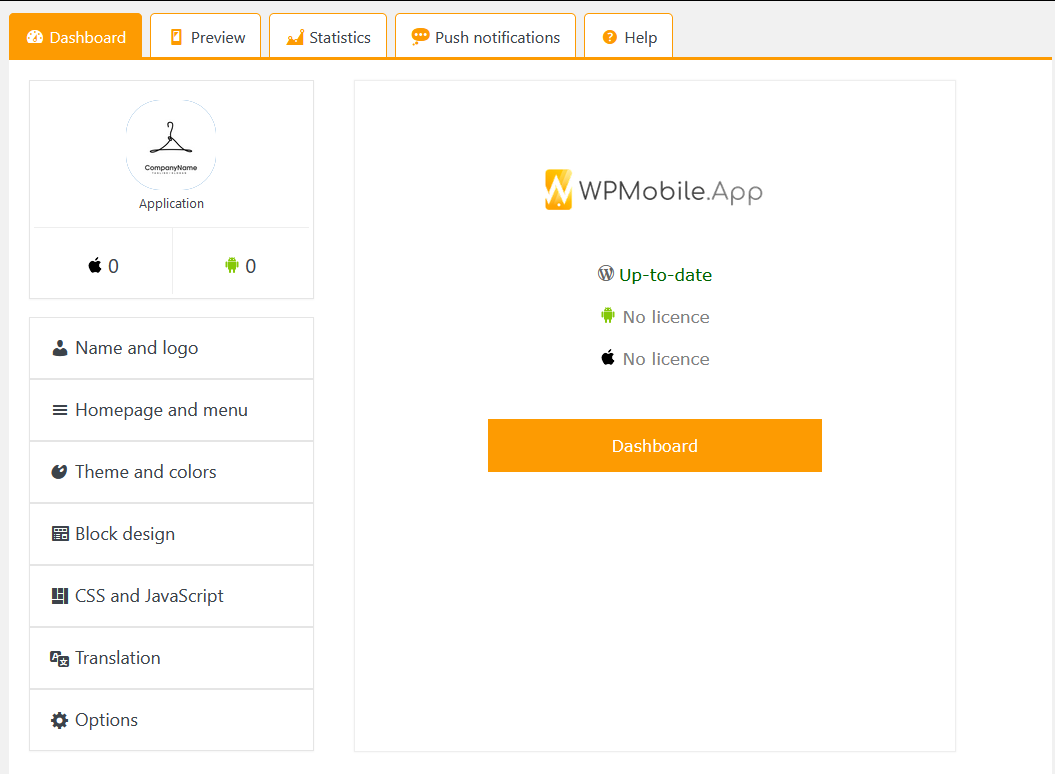Select the Dashboard tab

tap(76, 37)
